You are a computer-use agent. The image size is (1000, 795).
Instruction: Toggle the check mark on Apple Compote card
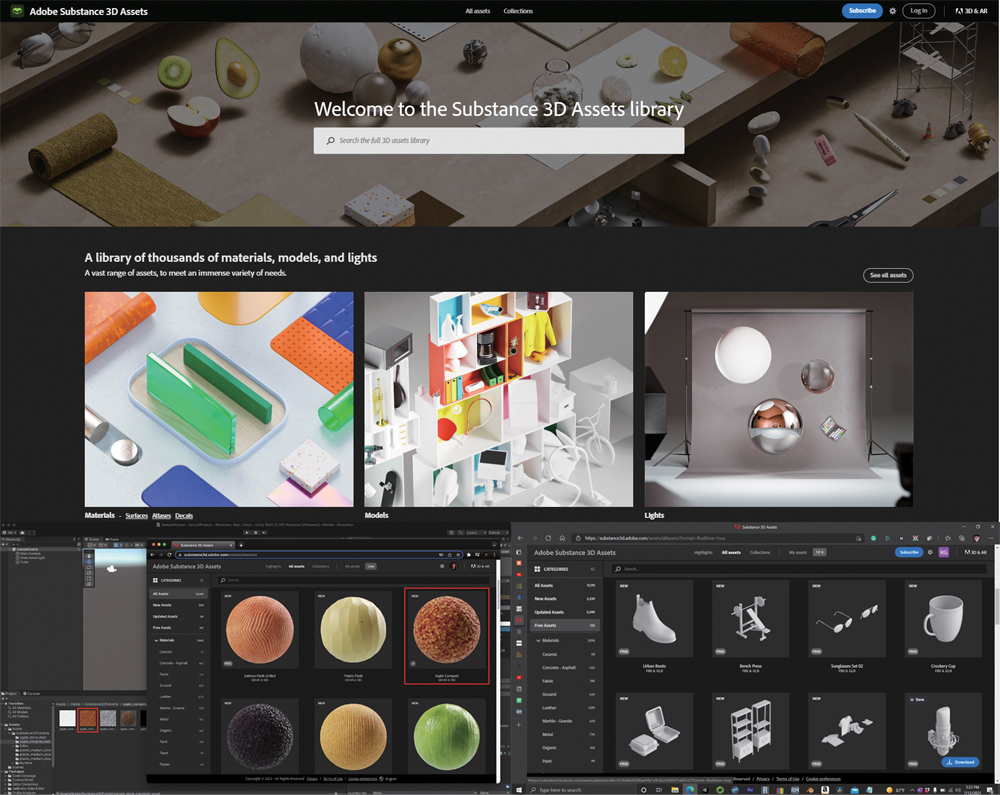pos(413,664)
